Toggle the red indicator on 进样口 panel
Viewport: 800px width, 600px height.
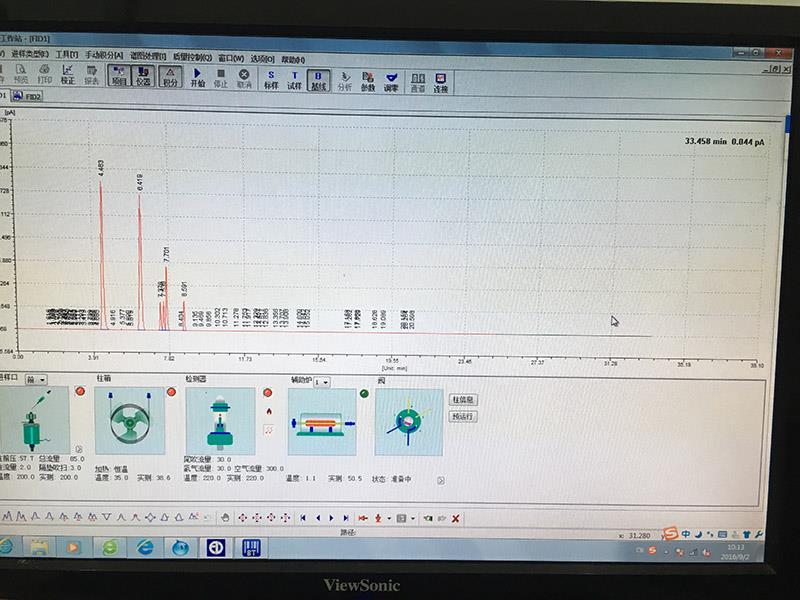tap(80, 390)
